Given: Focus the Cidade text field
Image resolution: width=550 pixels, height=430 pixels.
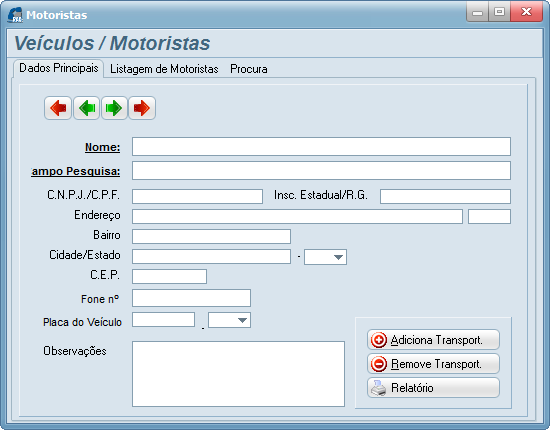Looking at the screenshot, I should coord(212,256).
